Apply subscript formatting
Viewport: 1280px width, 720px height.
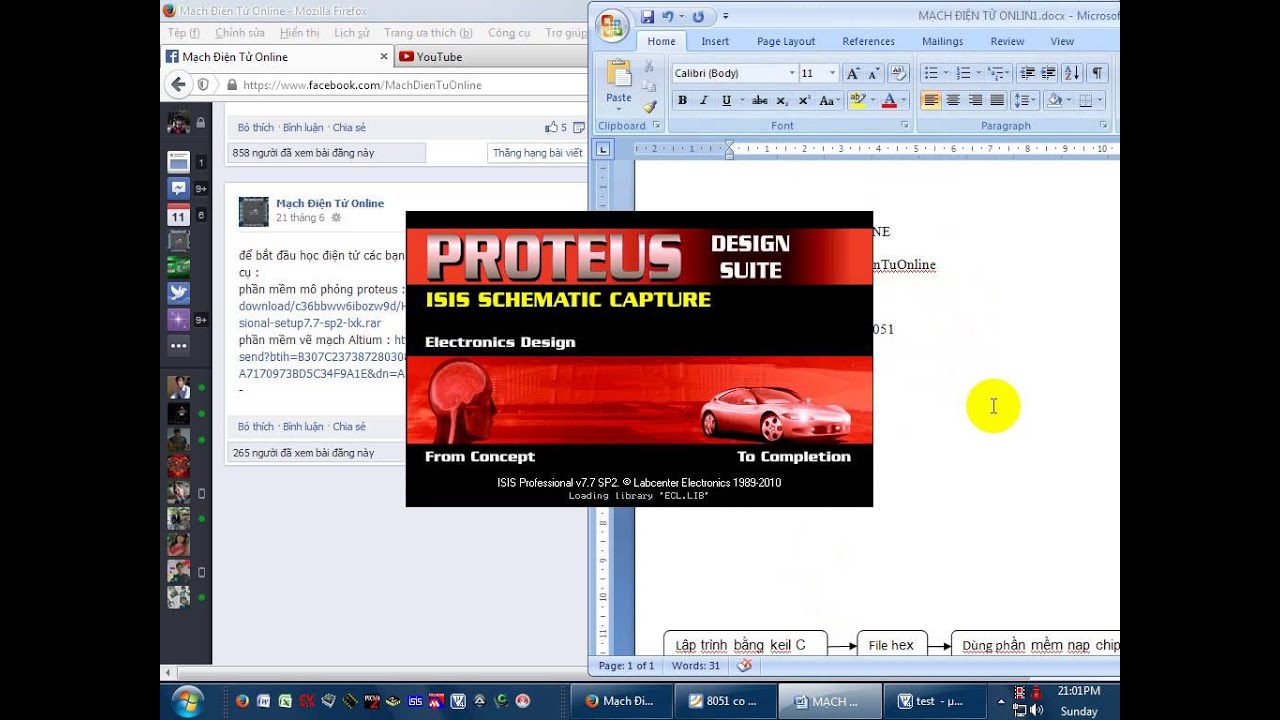tap(782, 100)
